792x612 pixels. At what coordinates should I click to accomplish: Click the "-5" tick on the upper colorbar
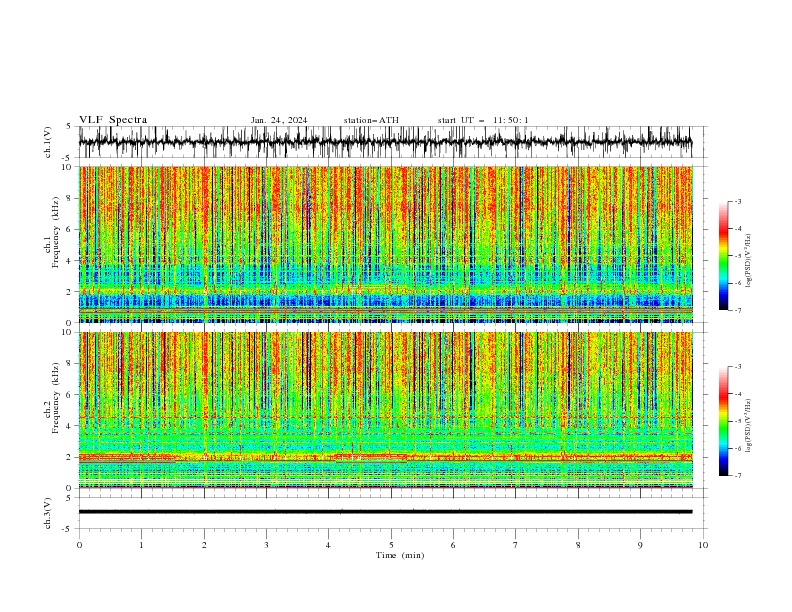coord(738,256)
